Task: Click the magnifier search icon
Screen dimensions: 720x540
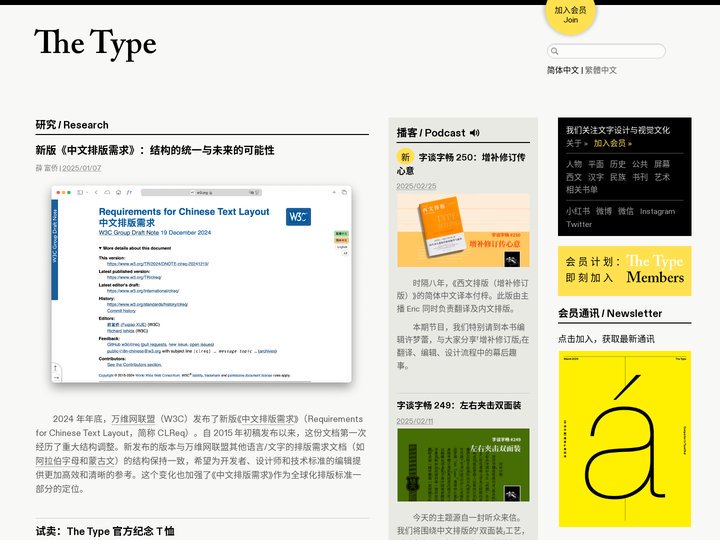Action: coord(555,51)
